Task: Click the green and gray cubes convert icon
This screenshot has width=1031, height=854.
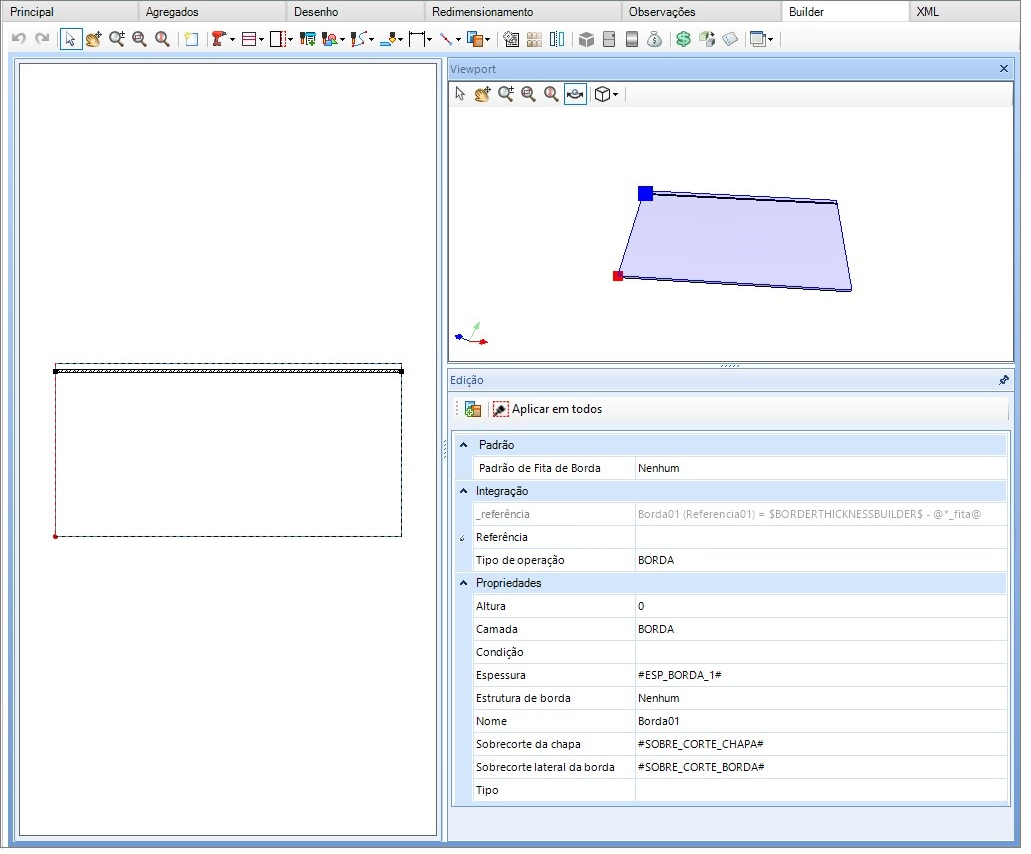Action: click(707, 39)
